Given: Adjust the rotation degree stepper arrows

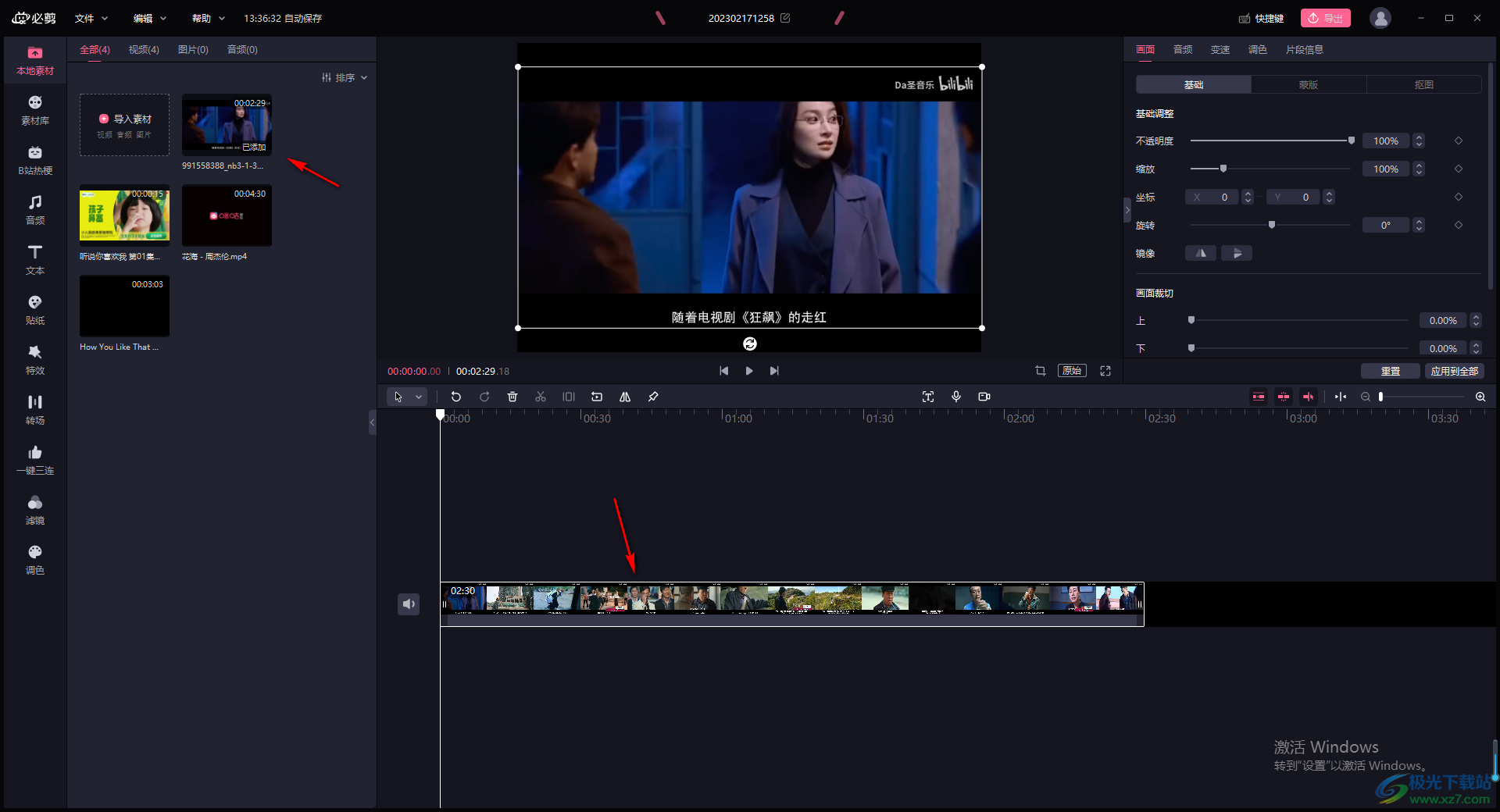Looking at the screenshot, I should 1420,225.
